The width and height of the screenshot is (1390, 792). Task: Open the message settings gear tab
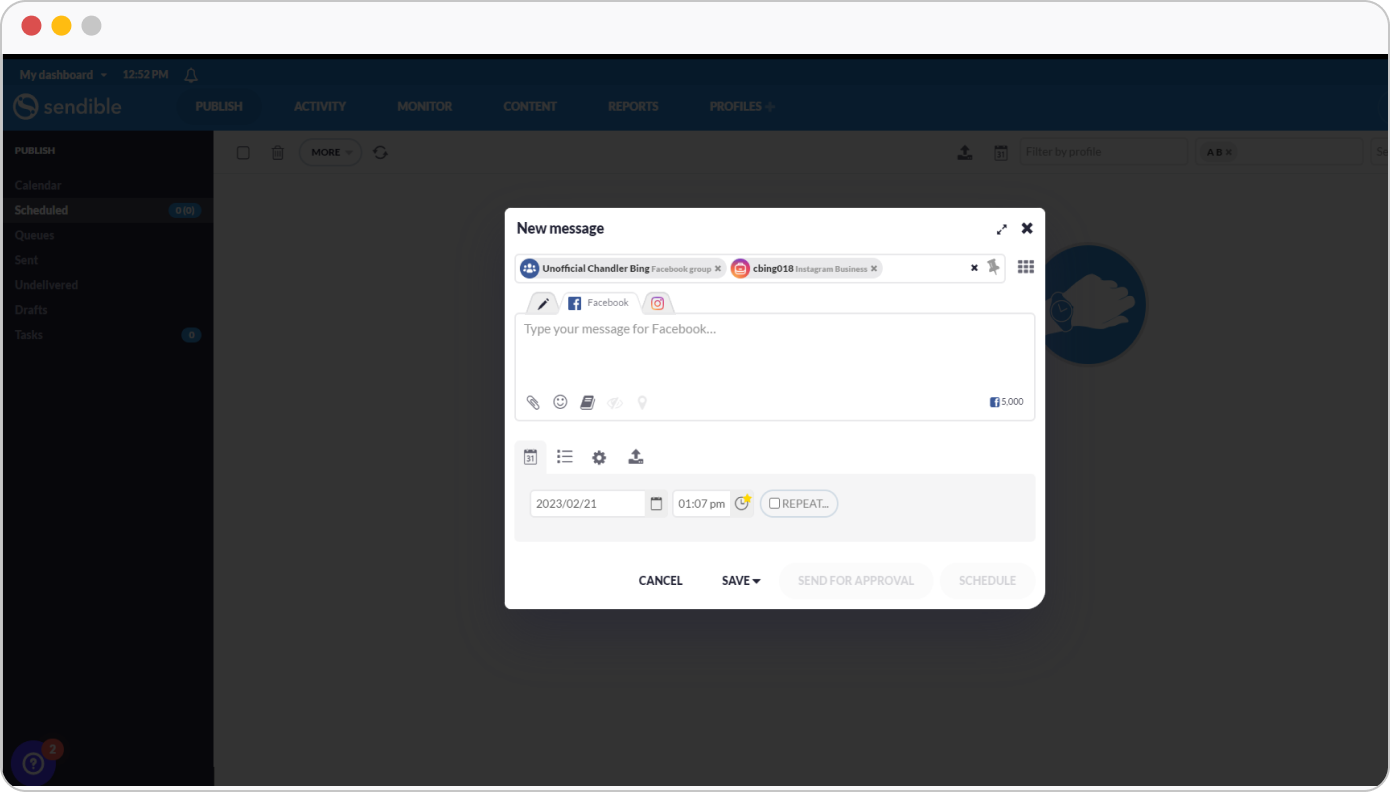click(x=599, y=457)
